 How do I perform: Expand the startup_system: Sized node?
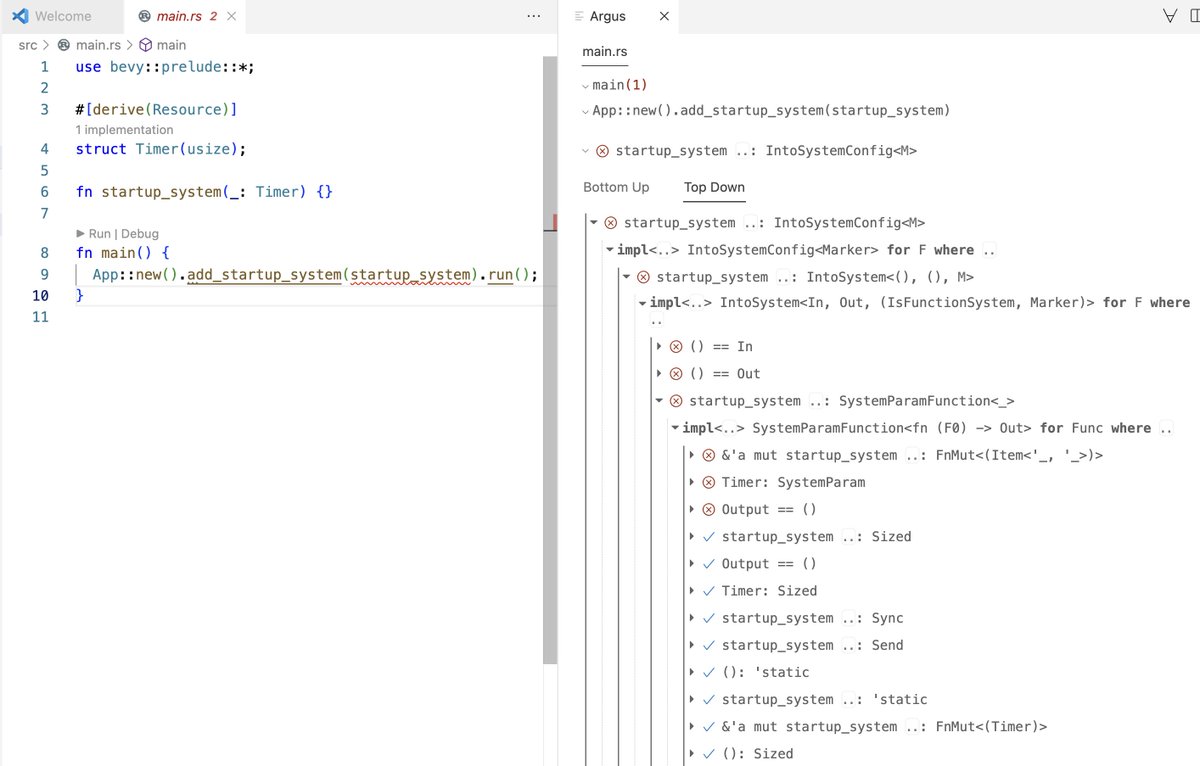pyautogui.click(x=692, y=536)
